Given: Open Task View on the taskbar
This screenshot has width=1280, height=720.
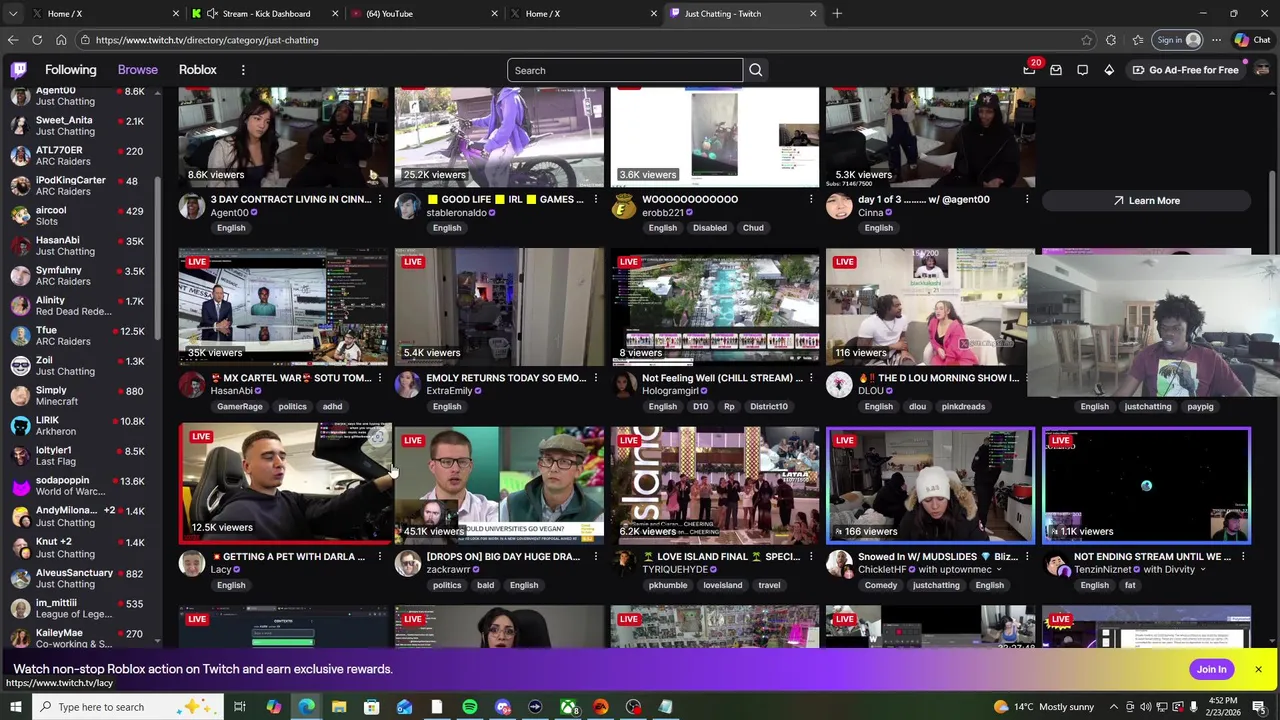Looking at the screenshot, I should (240, 707).
